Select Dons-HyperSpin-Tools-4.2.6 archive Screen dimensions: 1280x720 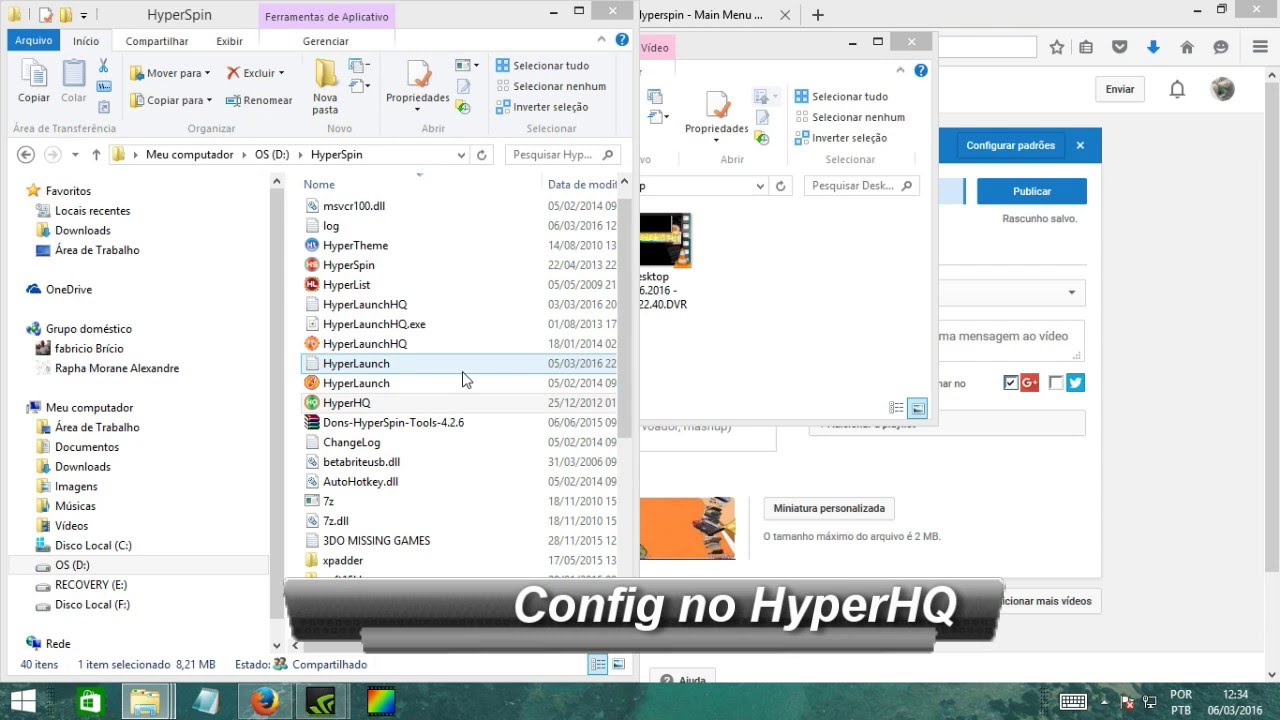point(393,422)
